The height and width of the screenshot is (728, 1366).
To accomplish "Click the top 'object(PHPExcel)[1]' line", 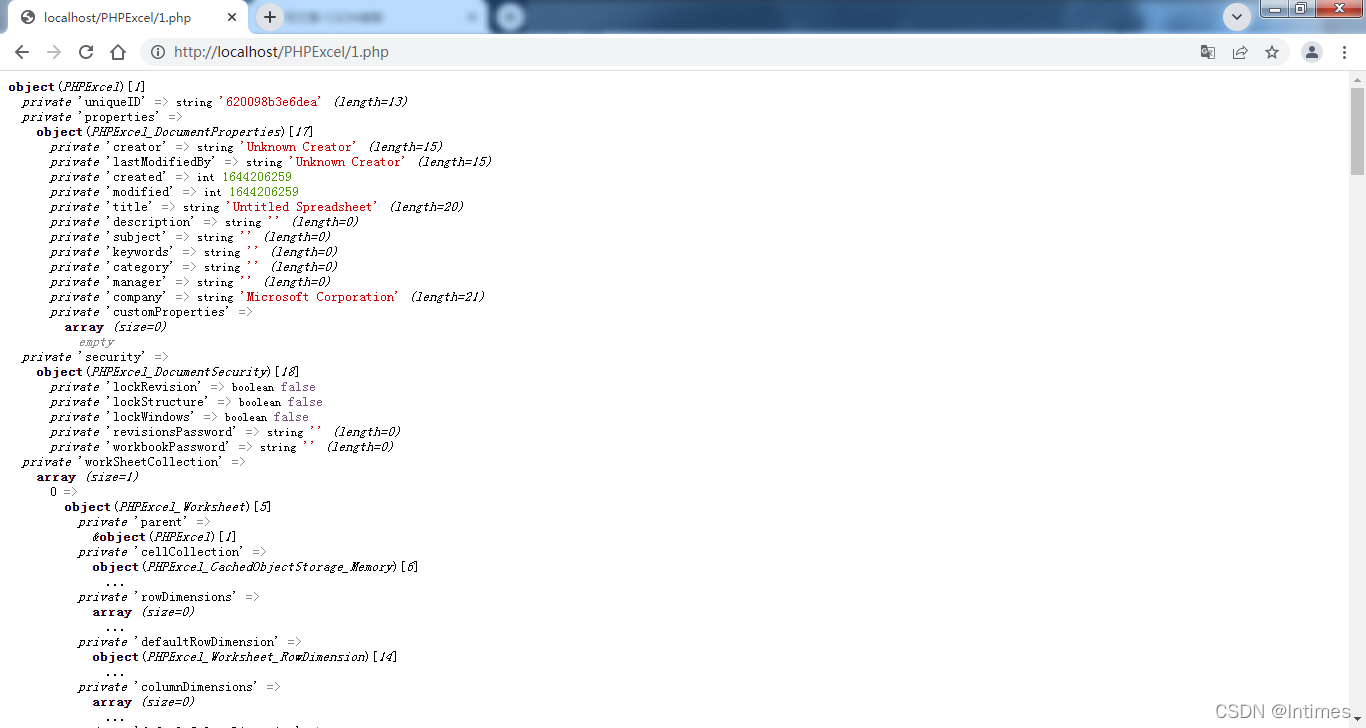I will tap(77, 87).
